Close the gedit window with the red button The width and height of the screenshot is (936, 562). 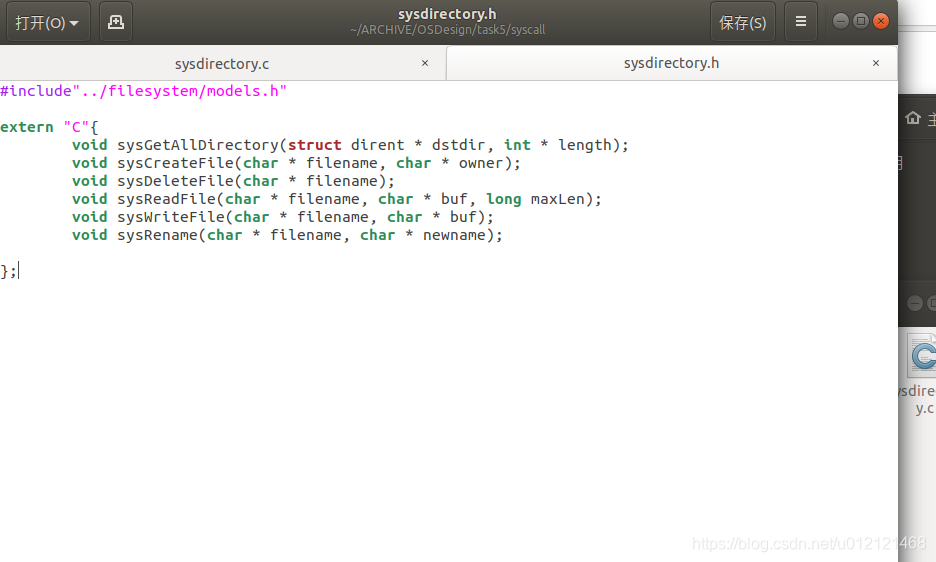[x=881, y=22]
